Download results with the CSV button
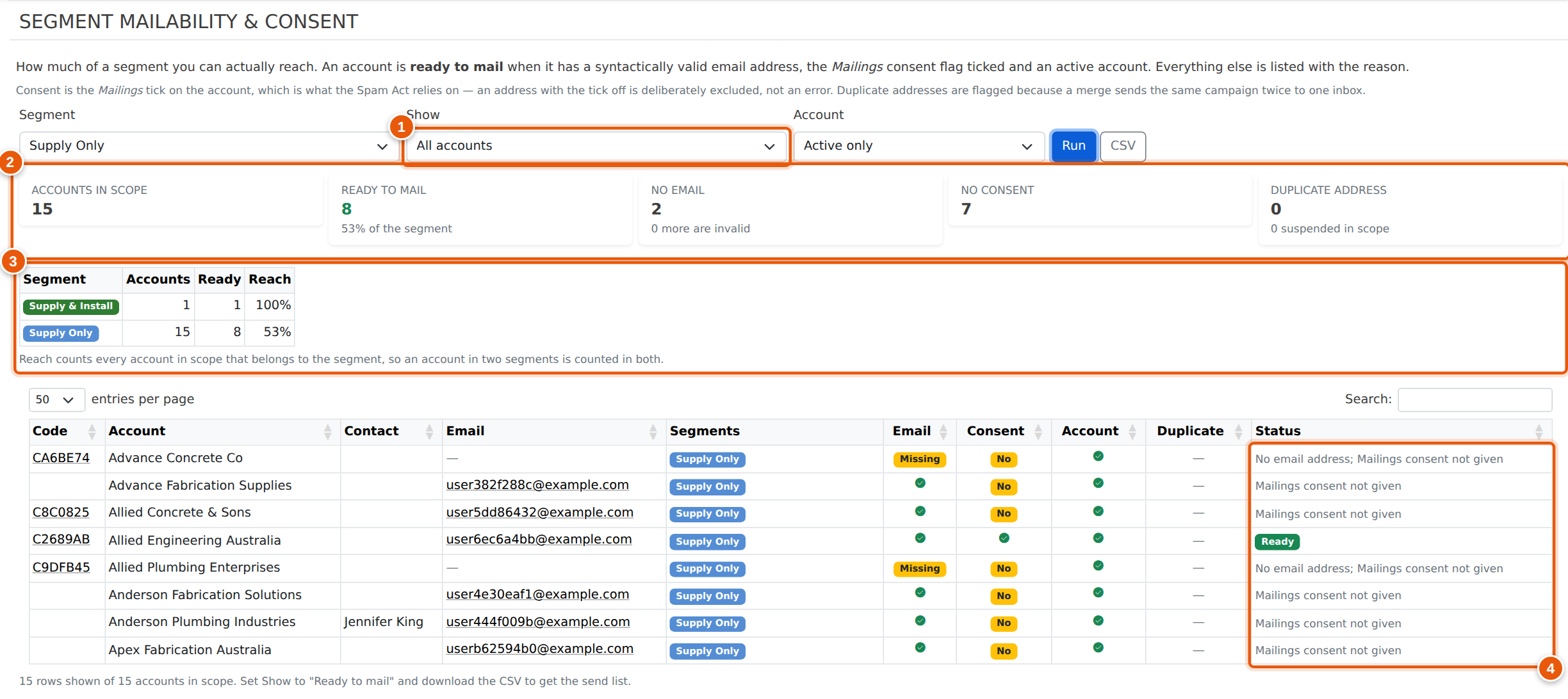Image resolution: width=1568 pixels, height=699 pixels. [x=1123, y=146]
